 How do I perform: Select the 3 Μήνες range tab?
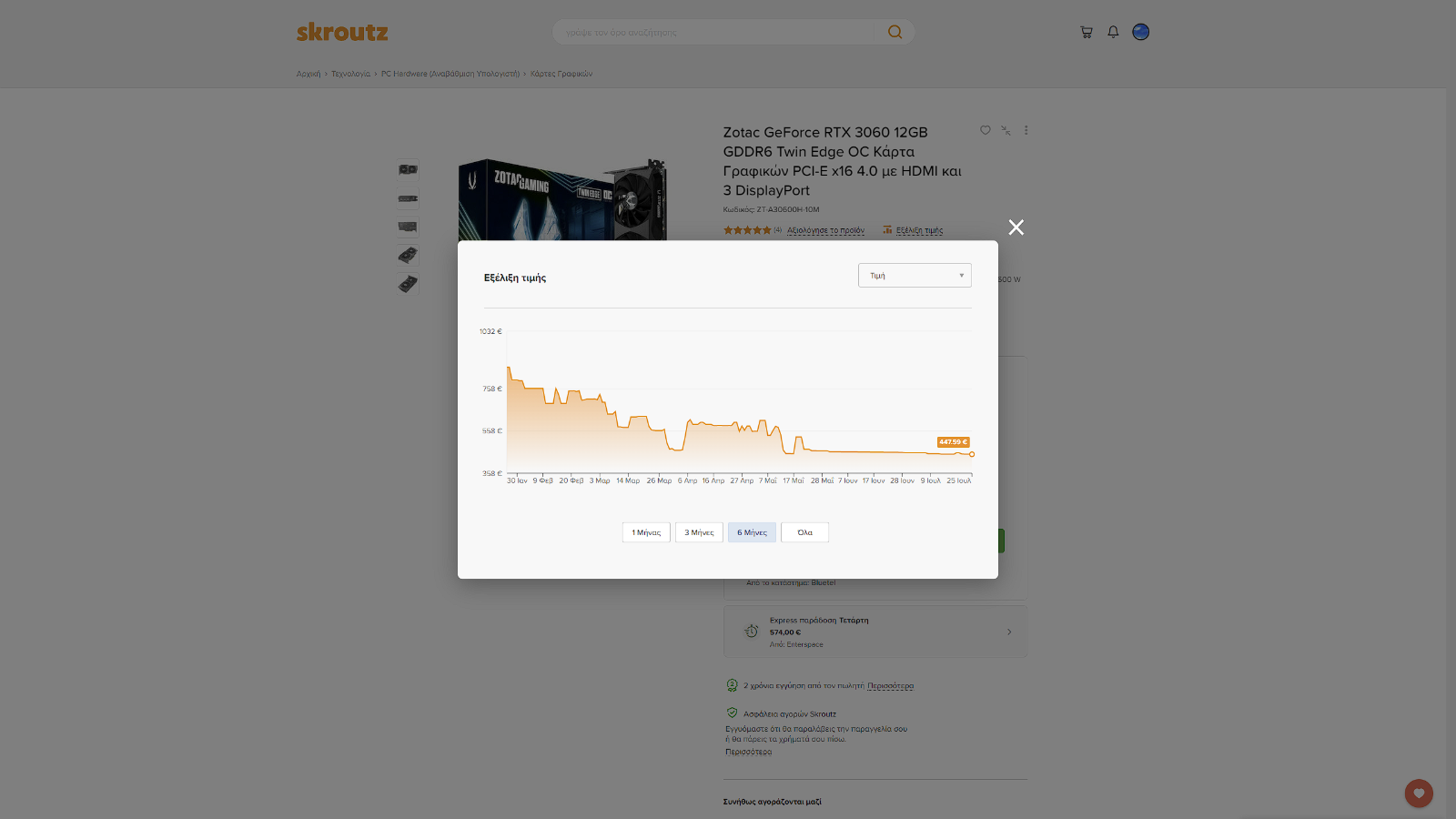[x=699, y=532]
